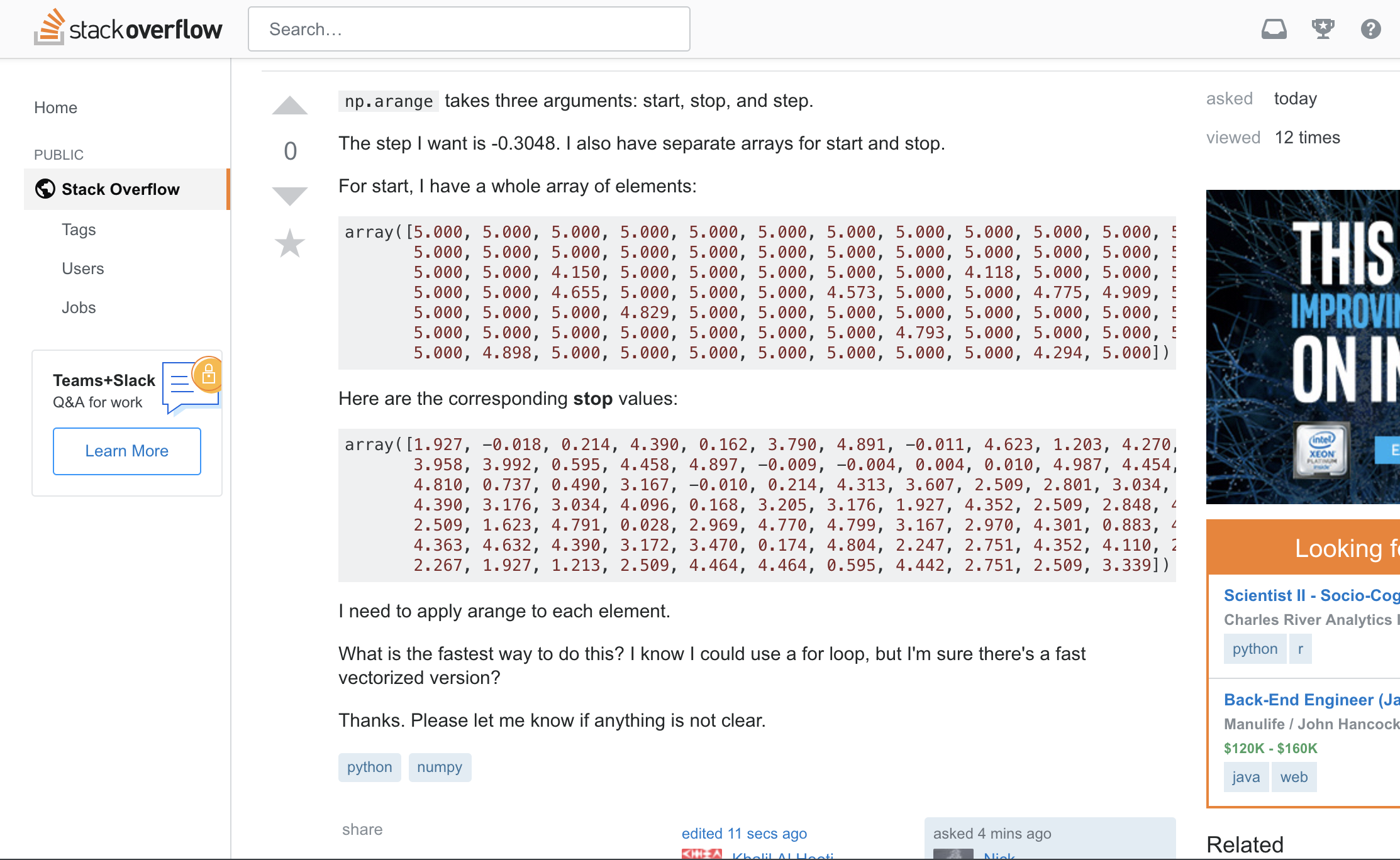Expand the Tags sidebar navigation item
Image resolution: width=1400 pixels, height=860 pixels.
[x=78, y=229]
